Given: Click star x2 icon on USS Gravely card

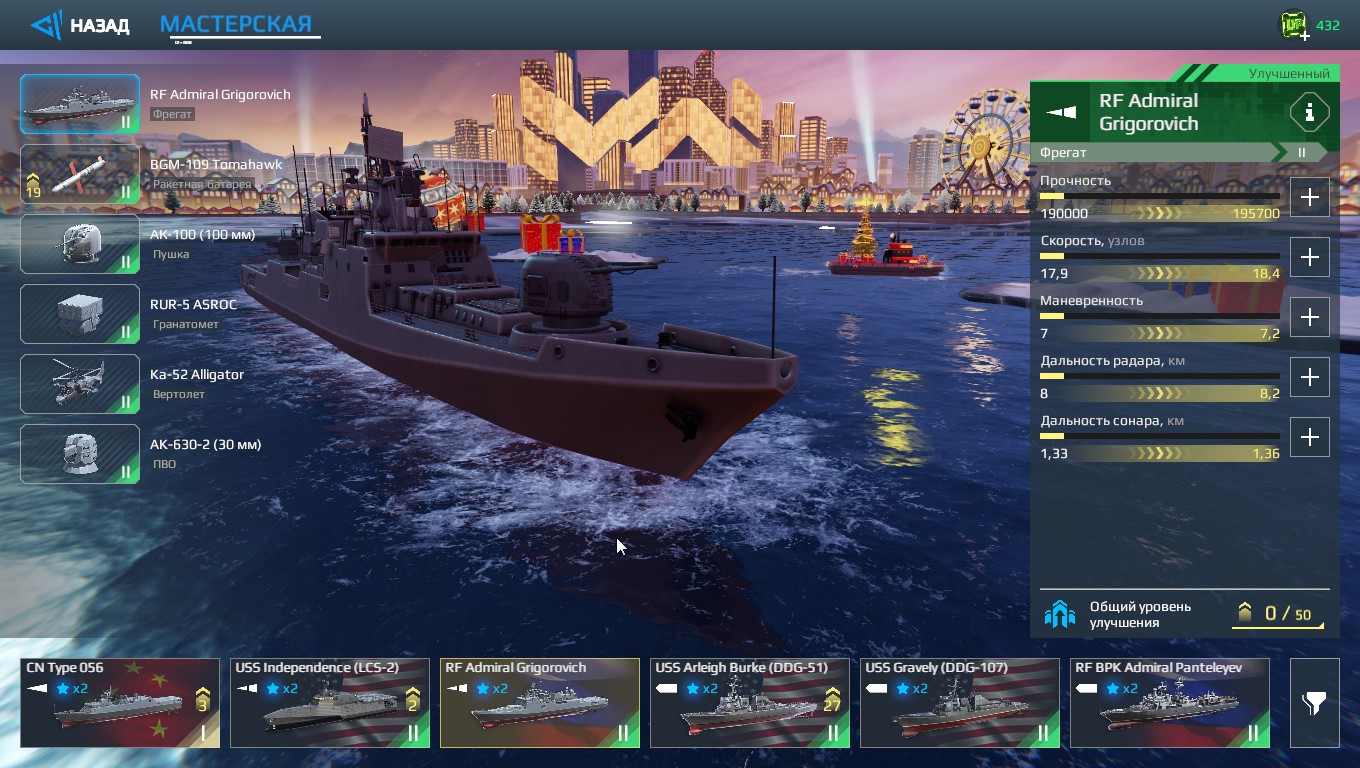Looking at the screenshot, I should tap(912, 688).
